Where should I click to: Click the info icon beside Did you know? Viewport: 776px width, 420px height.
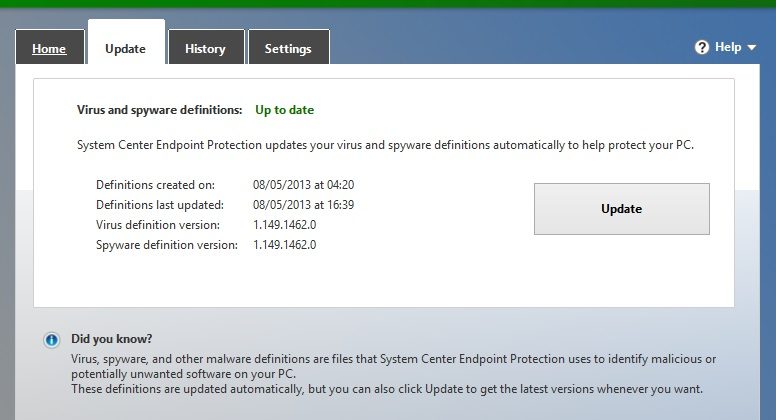coord(52,340)
